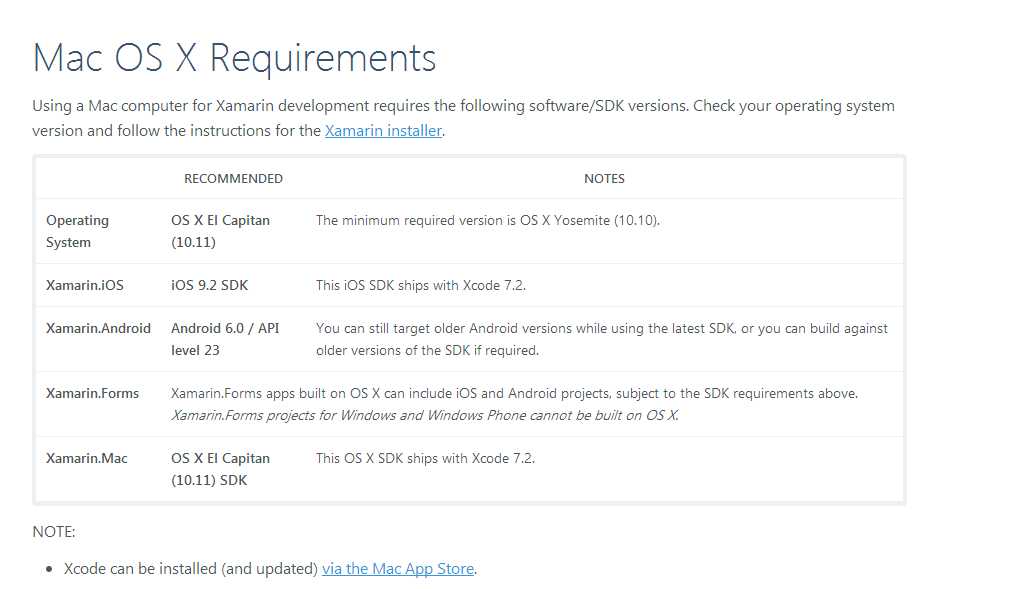Click the 'This OS X SDK ships with Xcode 7.2' note
1032x589 pixels.
425,458
